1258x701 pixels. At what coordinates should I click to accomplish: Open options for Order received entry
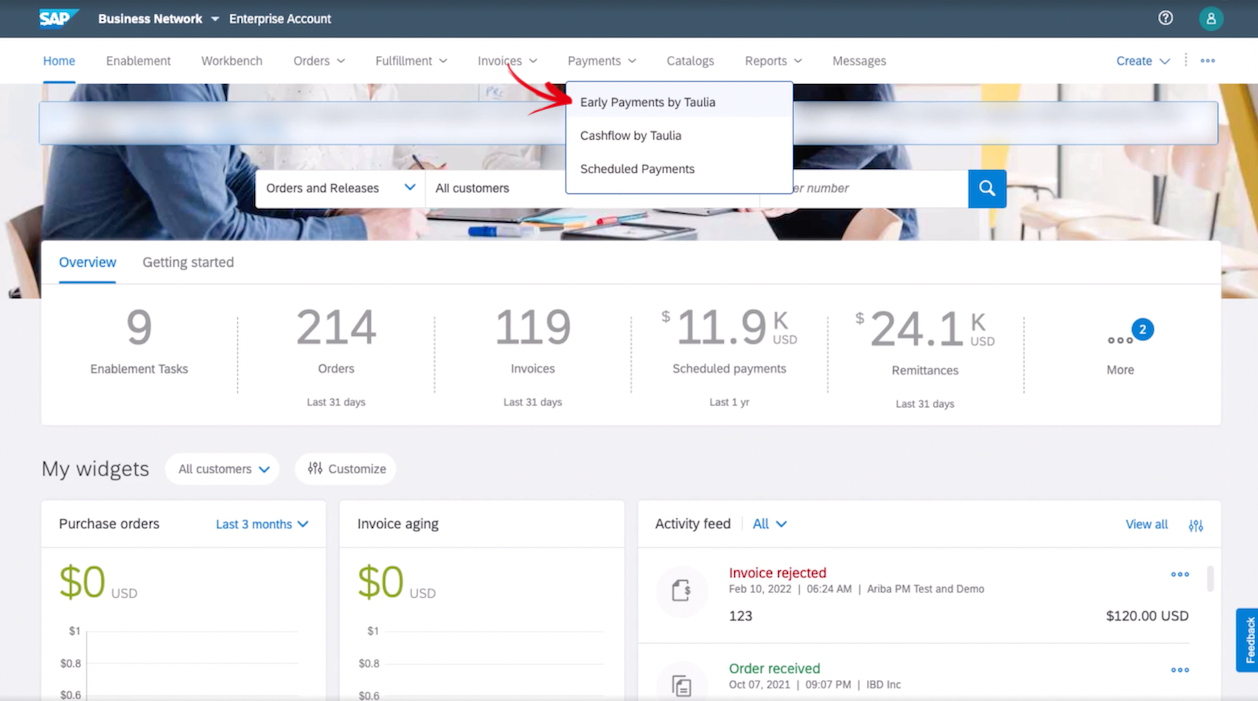[x=1180, y=671]
